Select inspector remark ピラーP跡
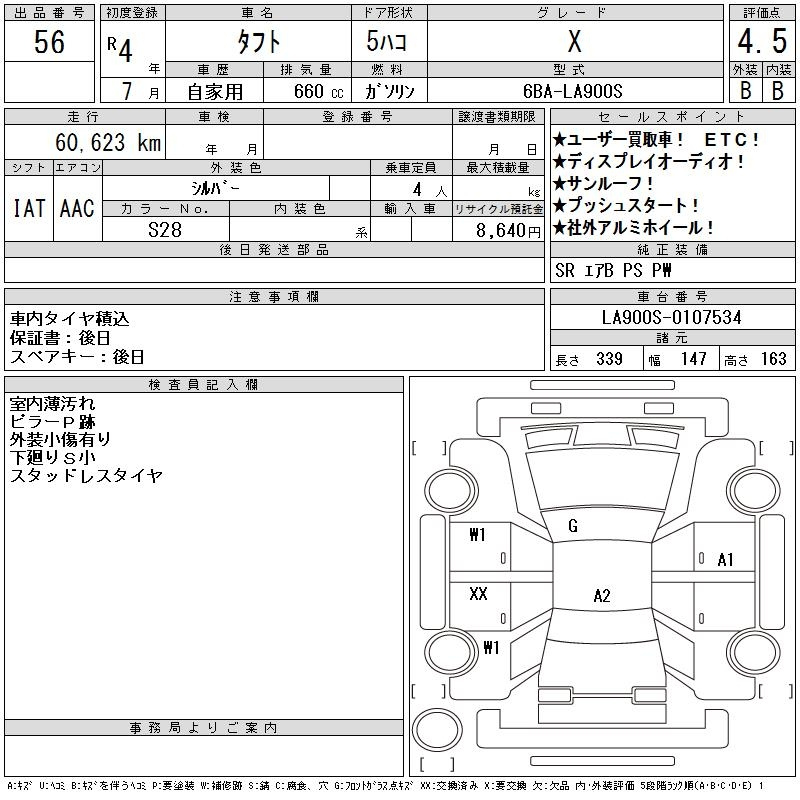 click(x=52, y=422)
